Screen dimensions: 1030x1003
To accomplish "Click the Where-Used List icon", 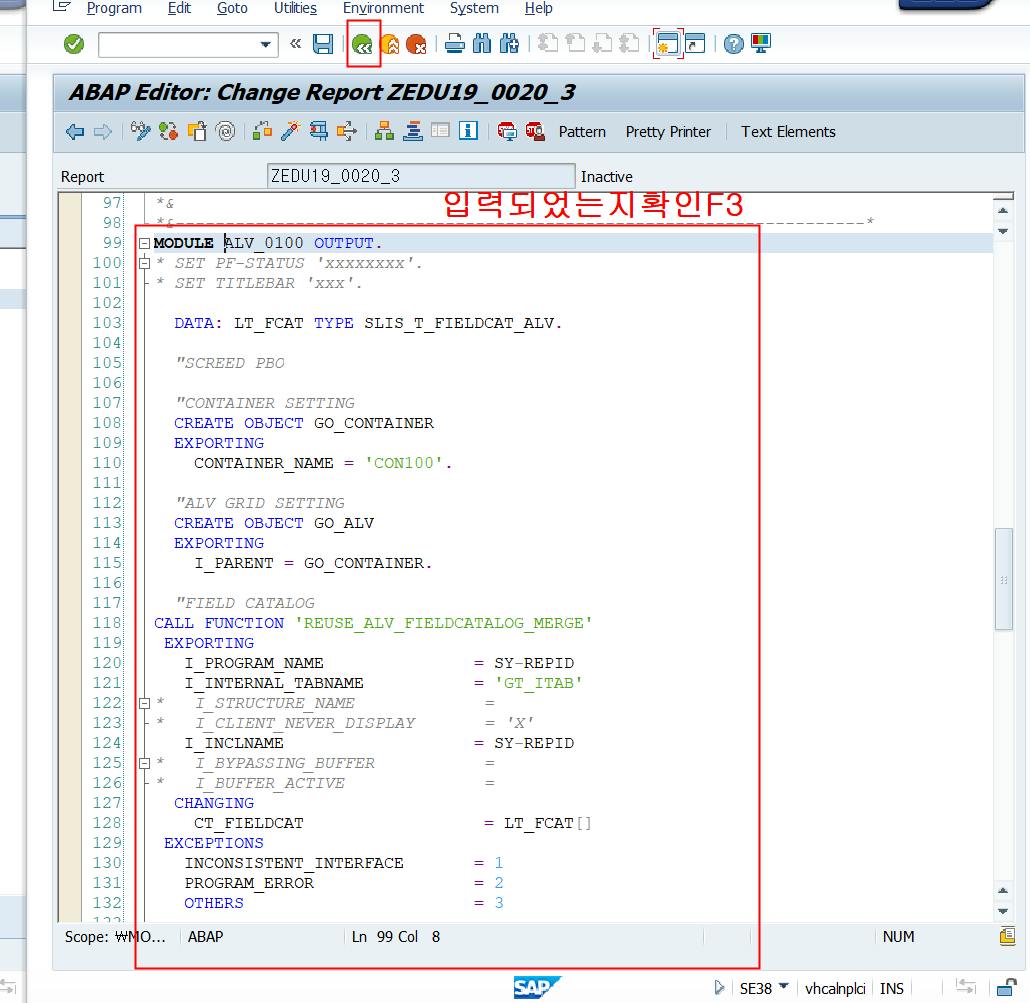I will pyautogui.click(x=346, y=132).
